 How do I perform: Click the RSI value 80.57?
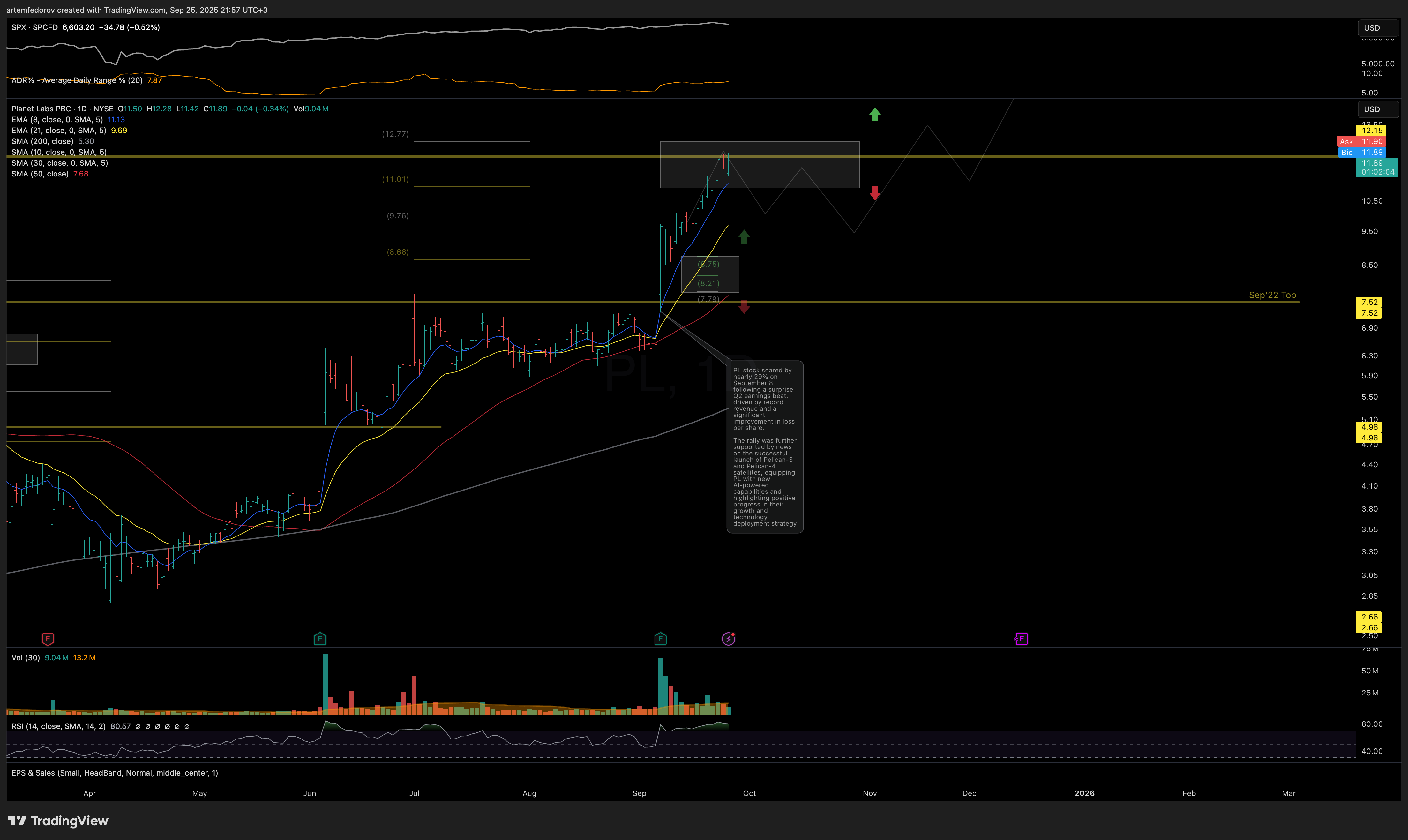click(121, 726)
